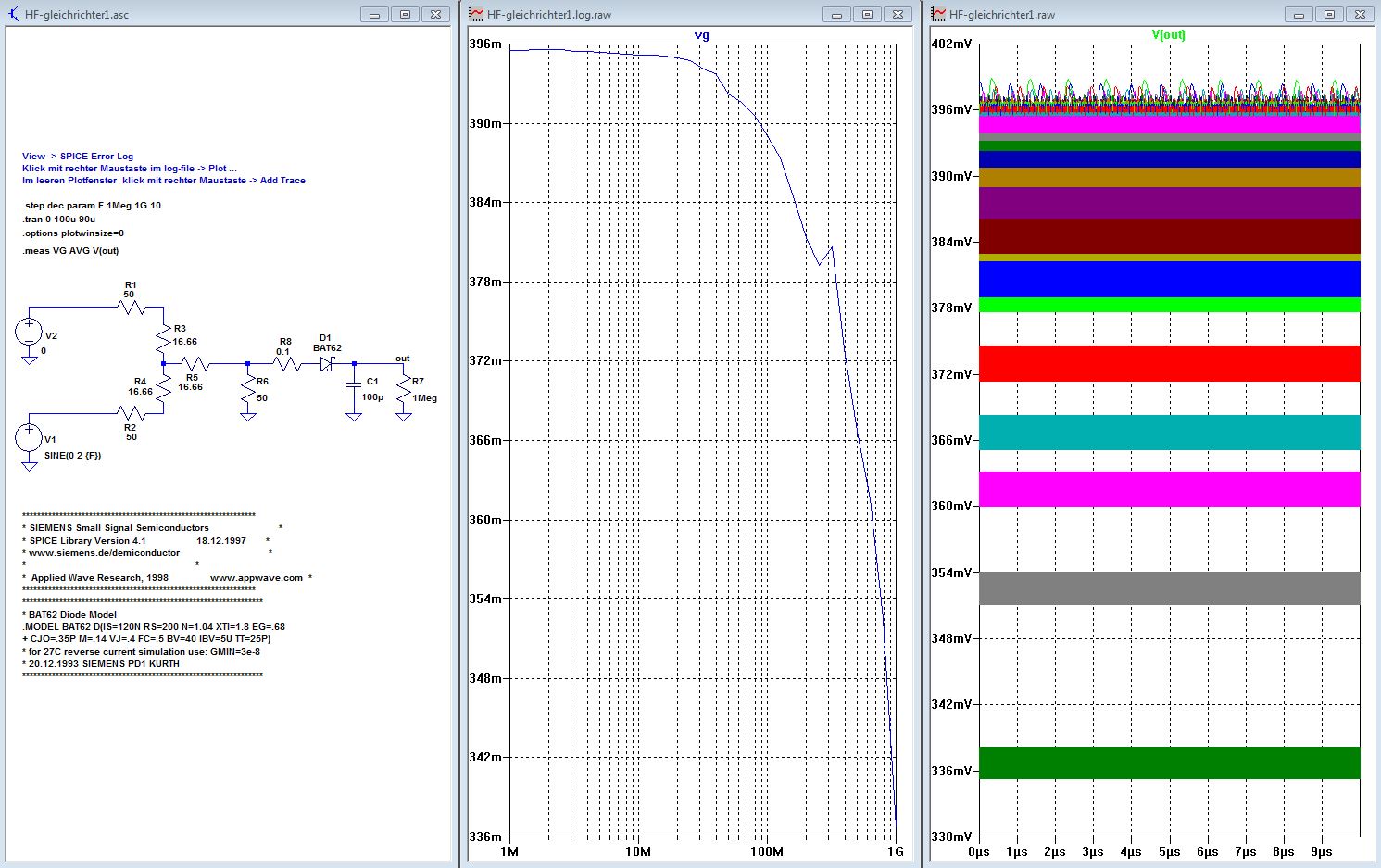Click the 100M frequency axis label
Viewport: 1381px width, 868px height.
click(x=766, y=851)
